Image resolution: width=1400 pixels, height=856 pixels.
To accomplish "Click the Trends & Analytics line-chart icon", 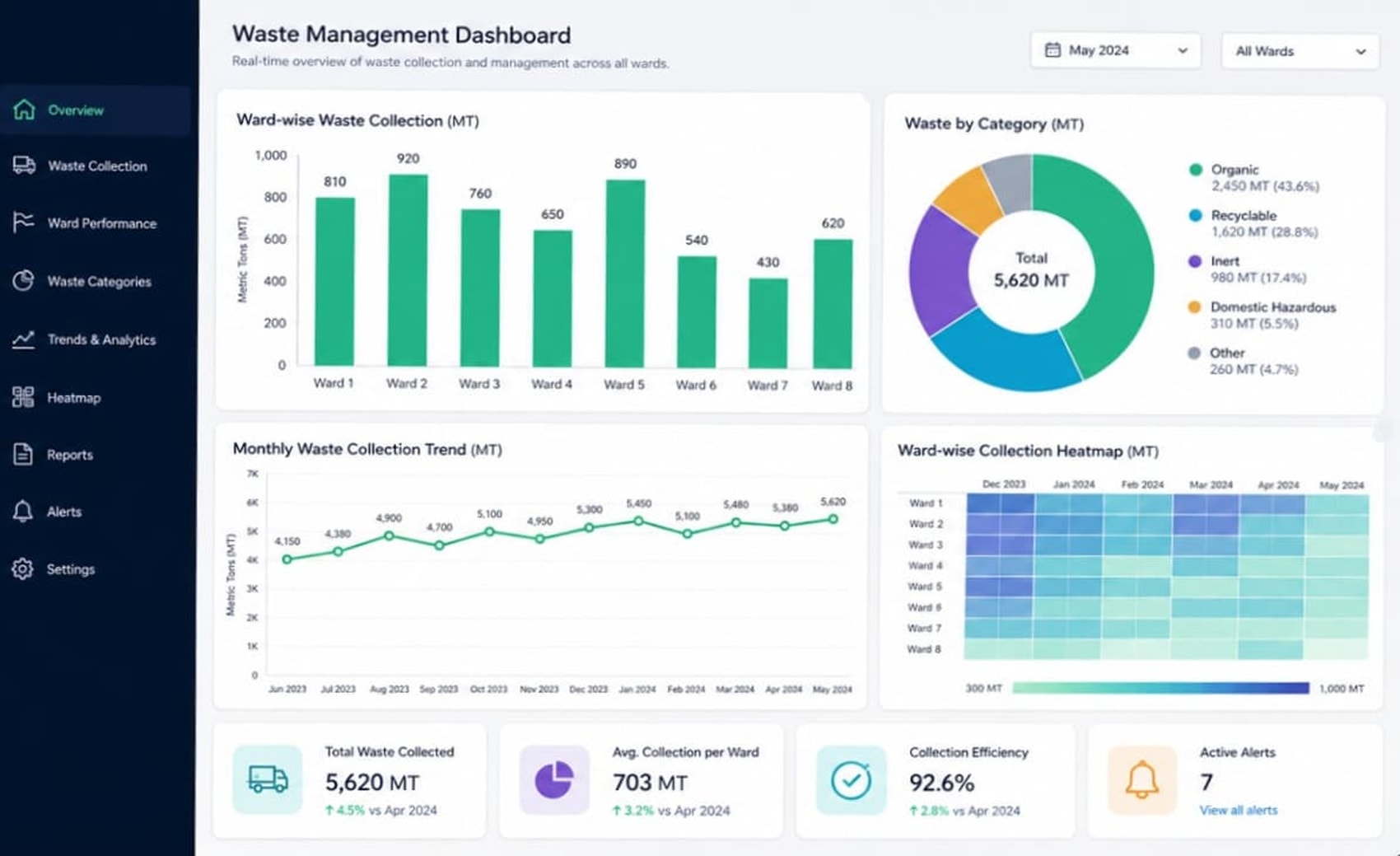I will point(23,339).
